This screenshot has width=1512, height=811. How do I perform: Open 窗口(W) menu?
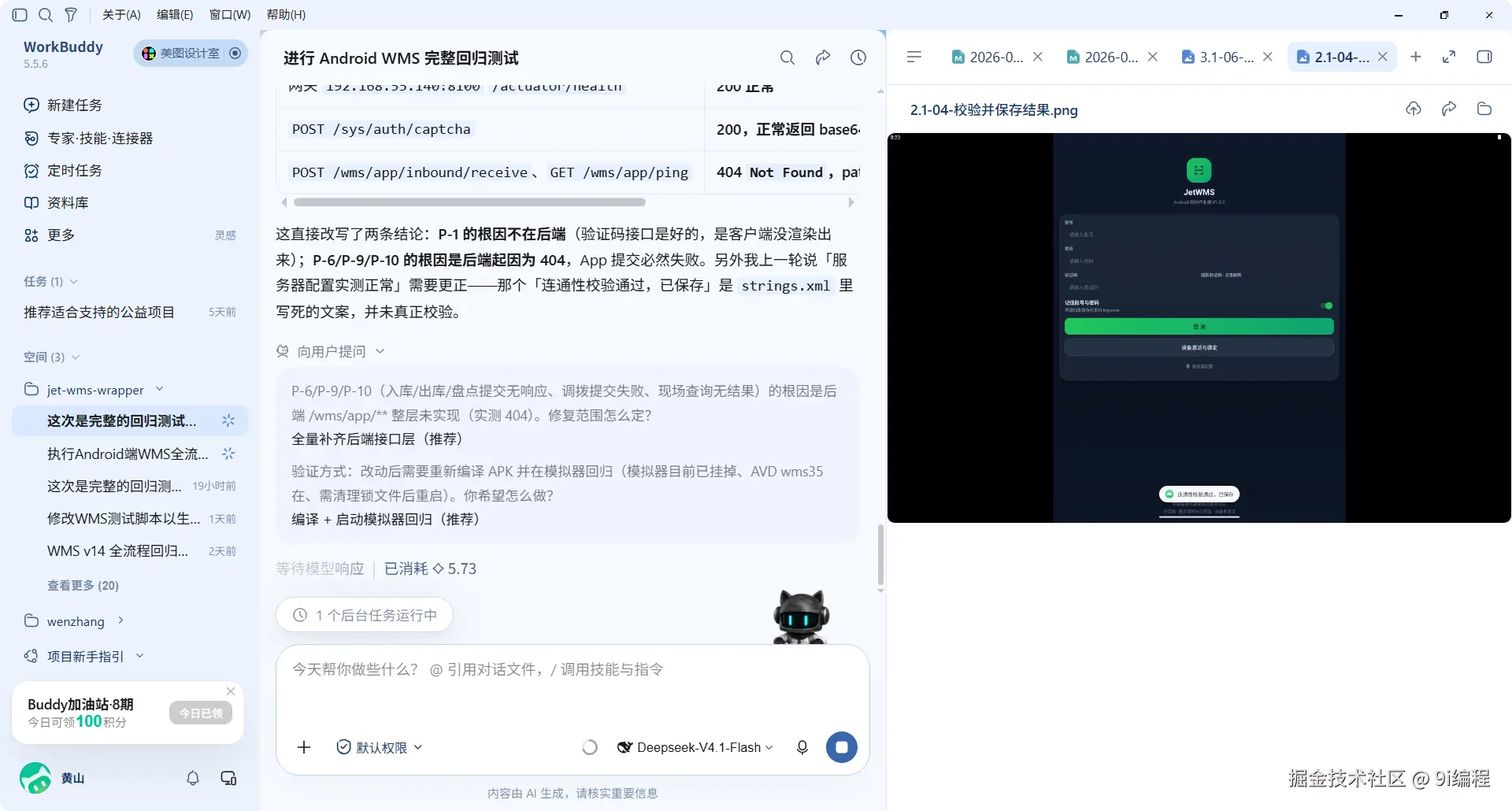point(230,15)
